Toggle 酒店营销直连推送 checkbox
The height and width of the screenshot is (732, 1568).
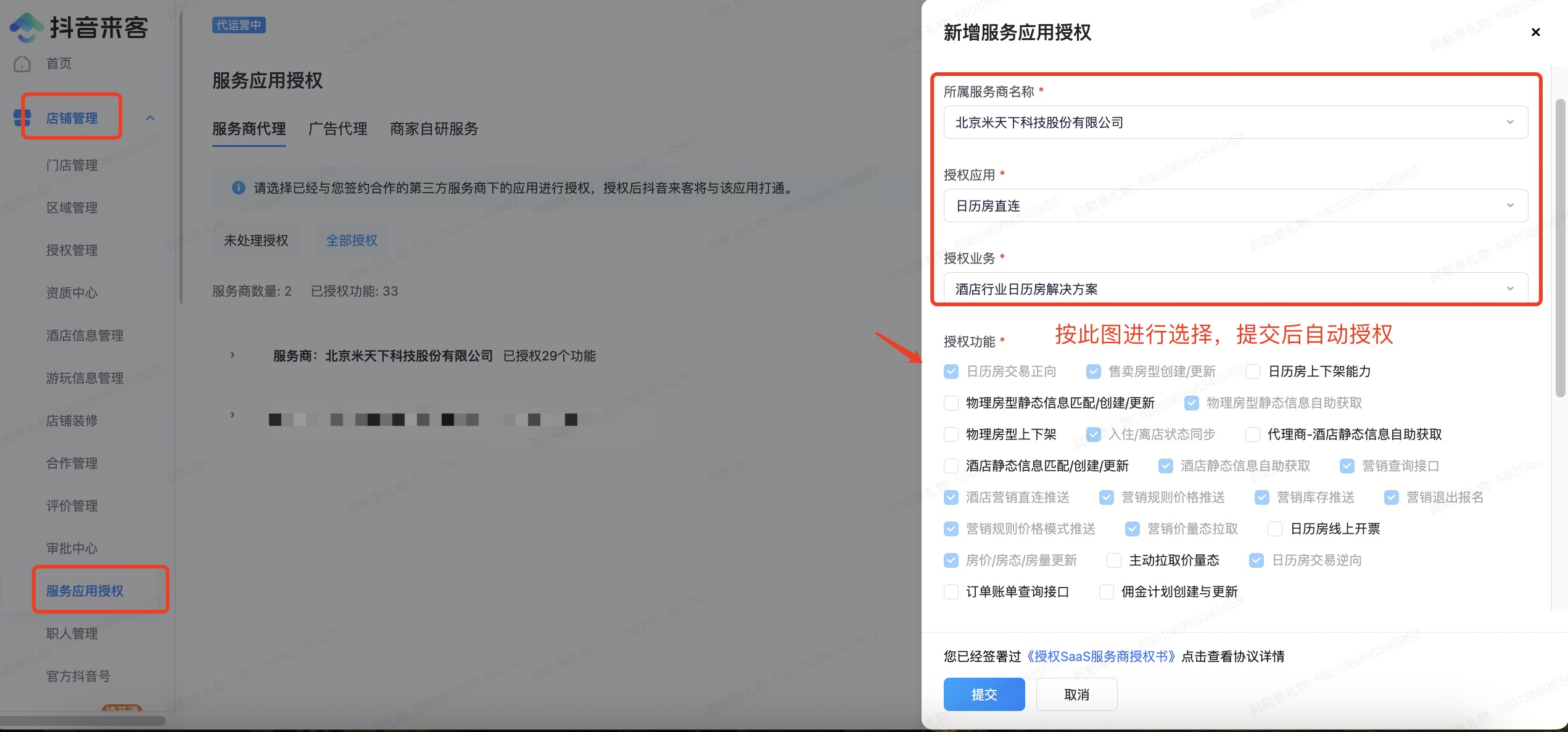pos(951,497)
